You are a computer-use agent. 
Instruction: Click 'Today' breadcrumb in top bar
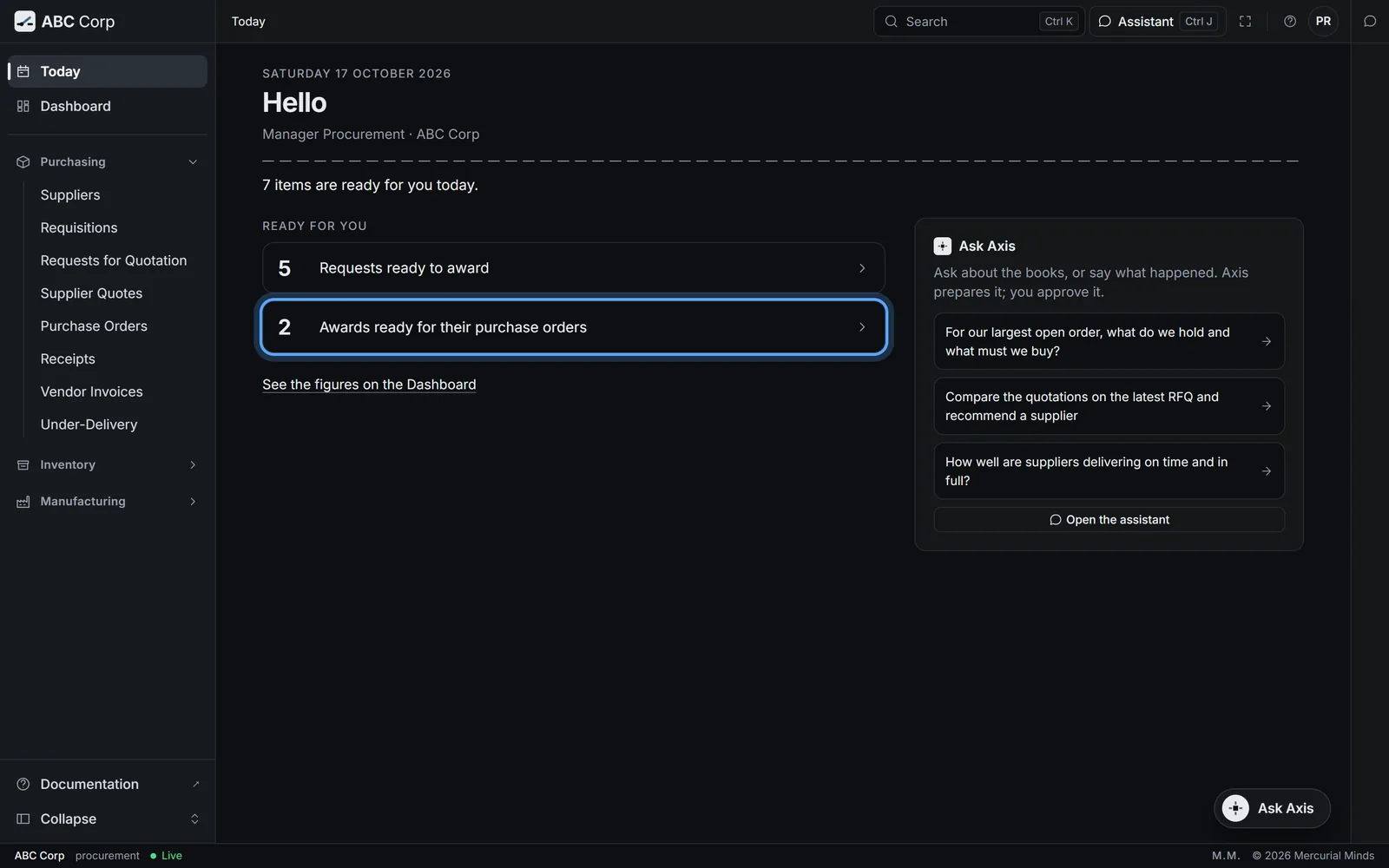tap(248, 22)
